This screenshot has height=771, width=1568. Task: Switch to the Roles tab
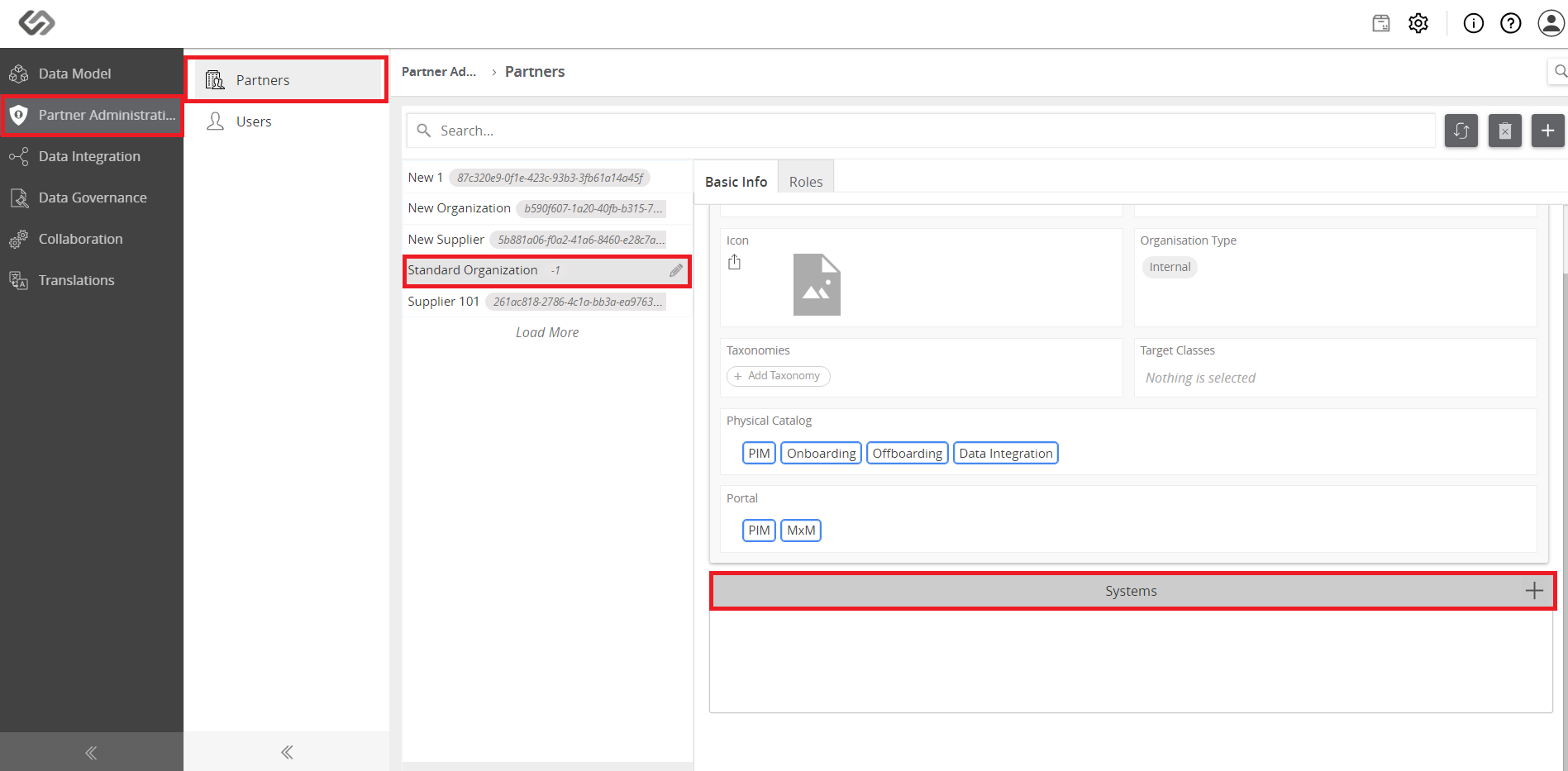[806, 182]
